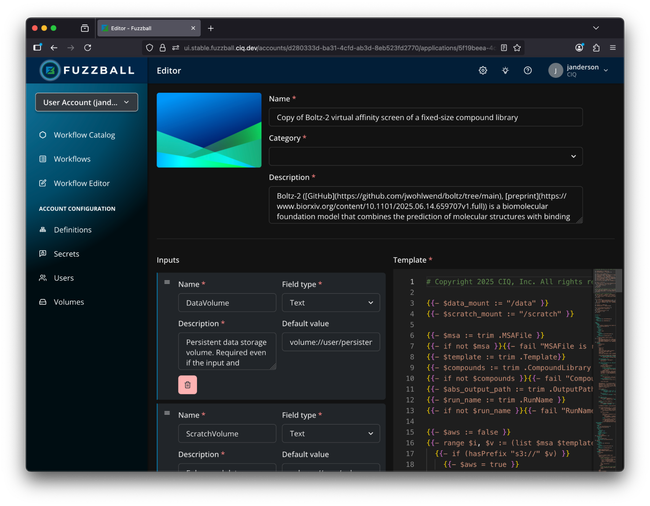650x506 pixels.
Task: Click the address bar URL
Action: [x=340, y=48]
